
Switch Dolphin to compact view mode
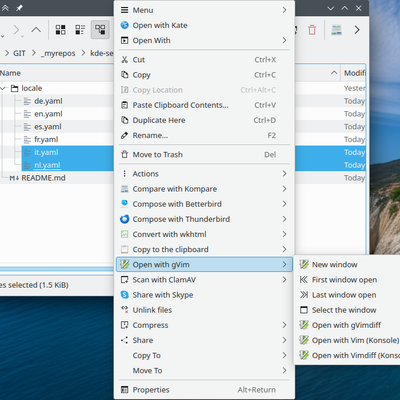click(80, 30)
